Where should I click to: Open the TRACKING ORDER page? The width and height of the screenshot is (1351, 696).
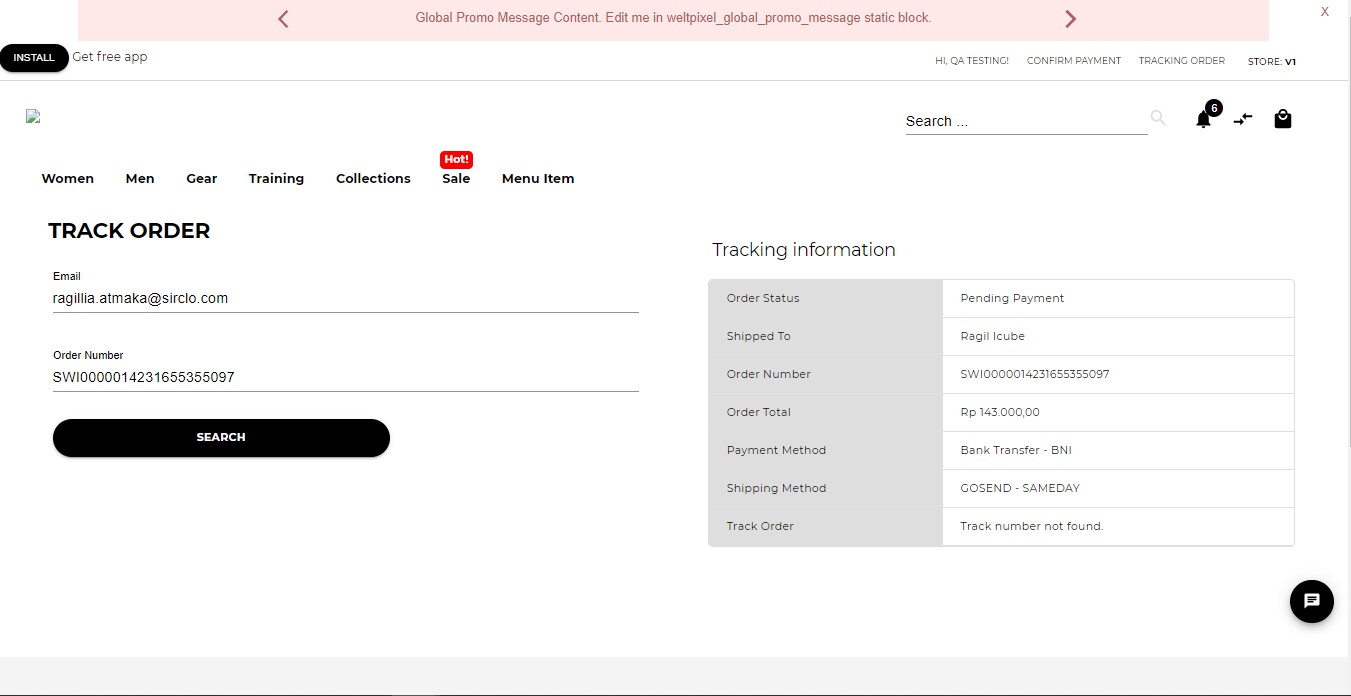tap(1181, 60)
